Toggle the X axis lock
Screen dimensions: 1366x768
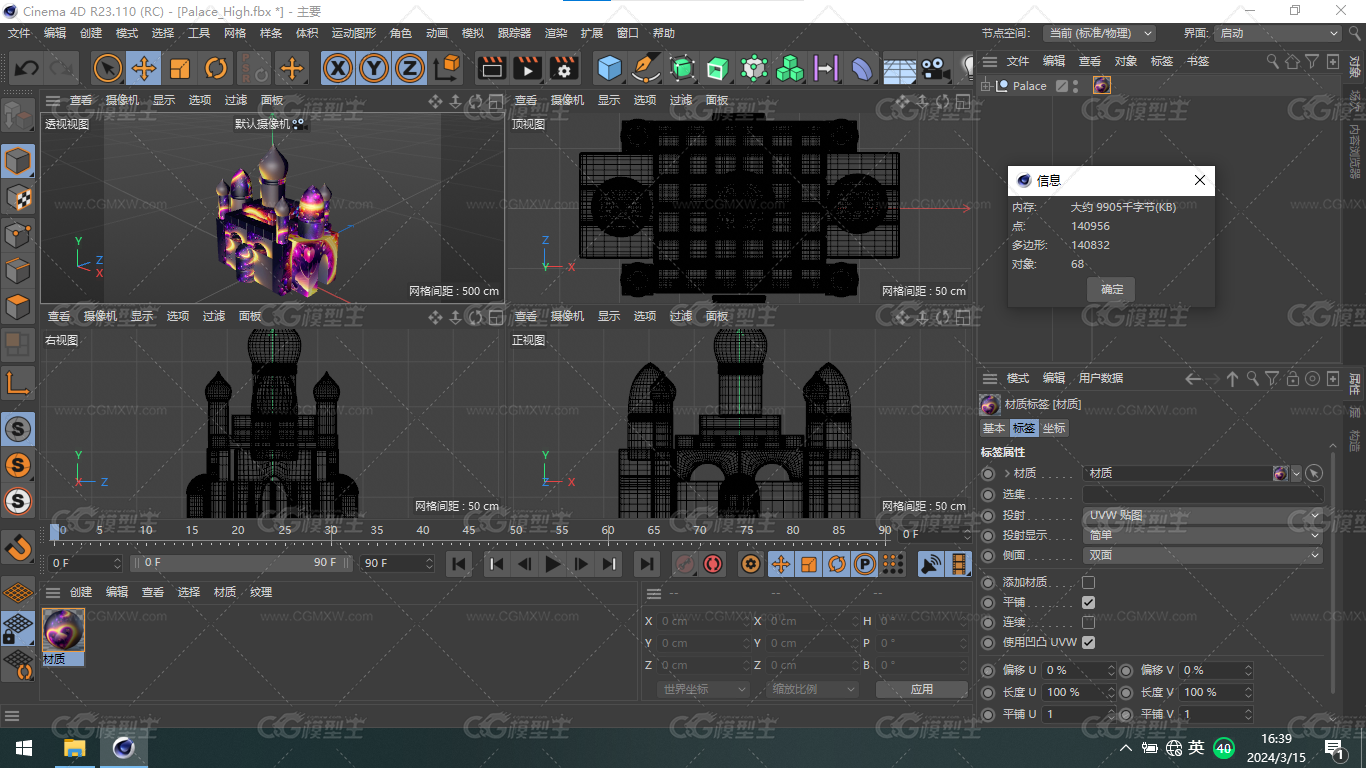339,68
